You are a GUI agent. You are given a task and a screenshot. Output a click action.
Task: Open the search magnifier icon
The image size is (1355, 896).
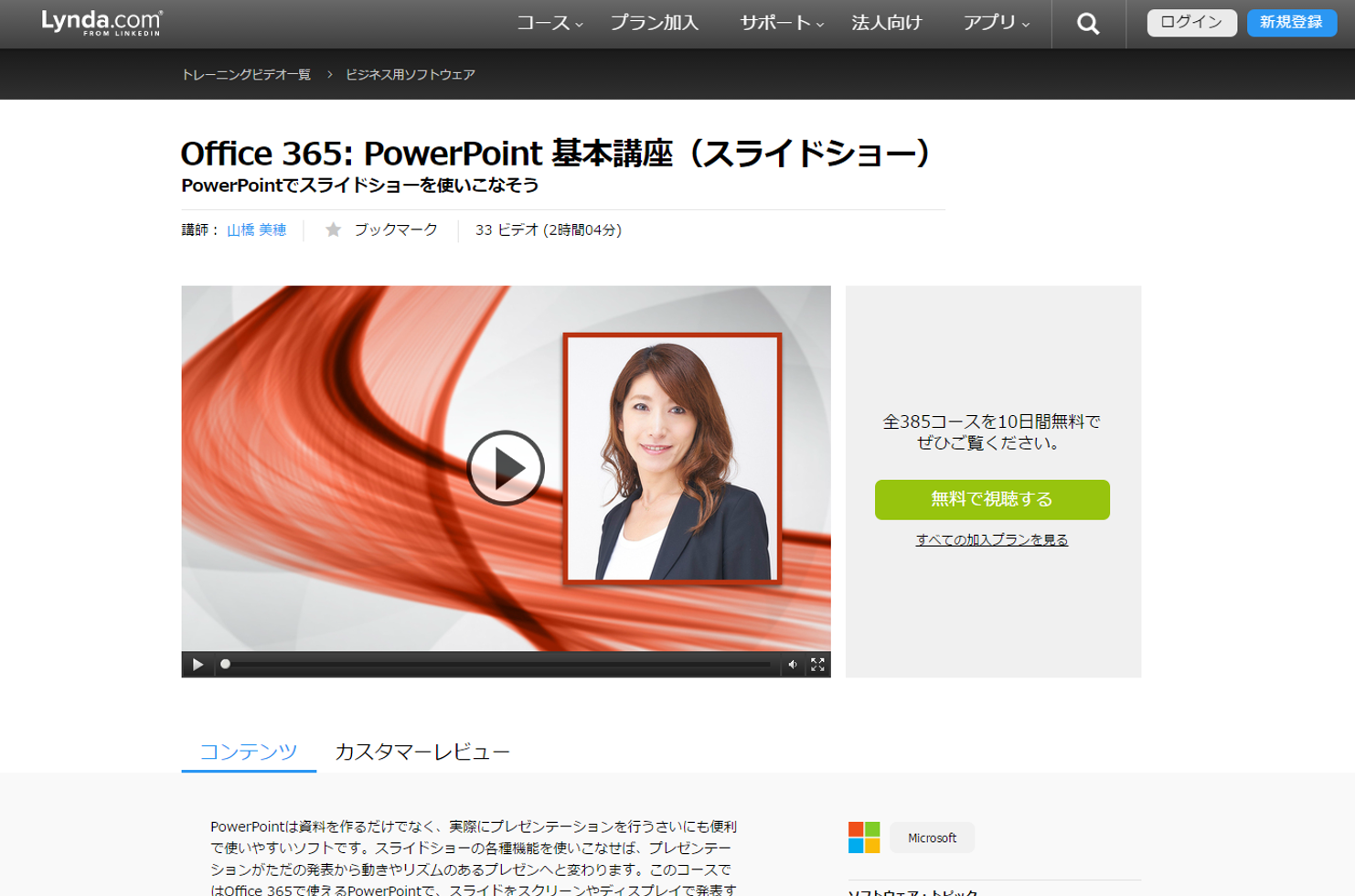click(1087, 24)
